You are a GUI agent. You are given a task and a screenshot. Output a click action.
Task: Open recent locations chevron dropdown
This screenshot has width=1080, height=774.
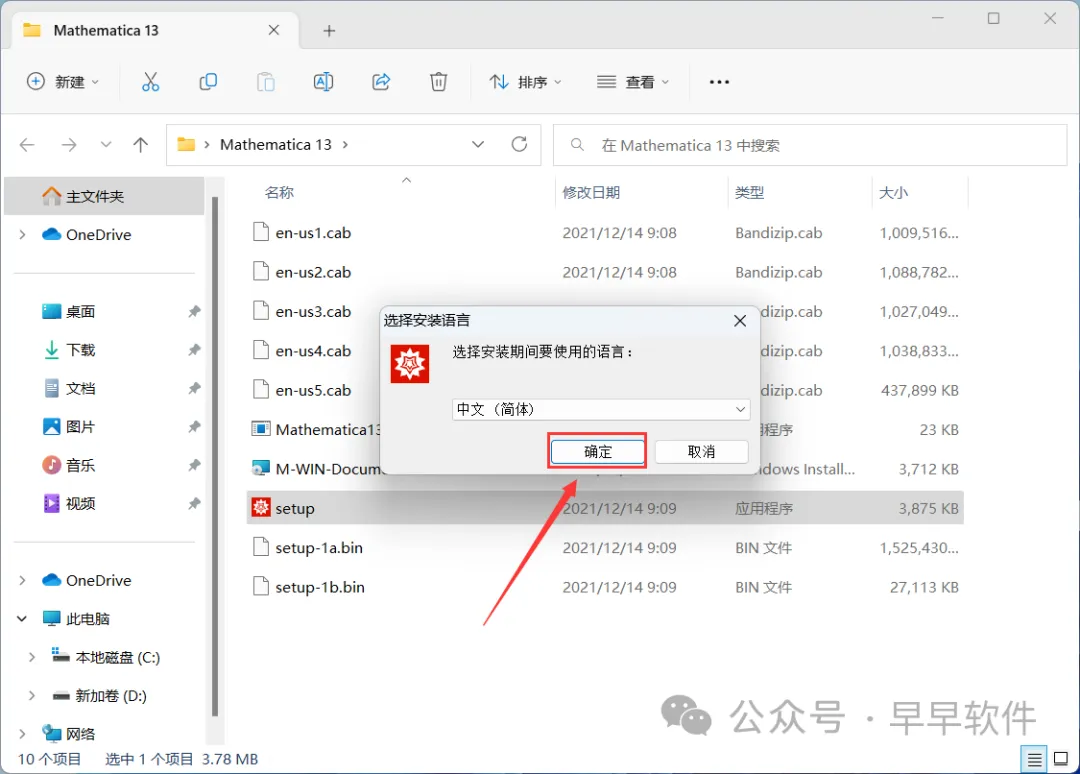coord(105,145)
